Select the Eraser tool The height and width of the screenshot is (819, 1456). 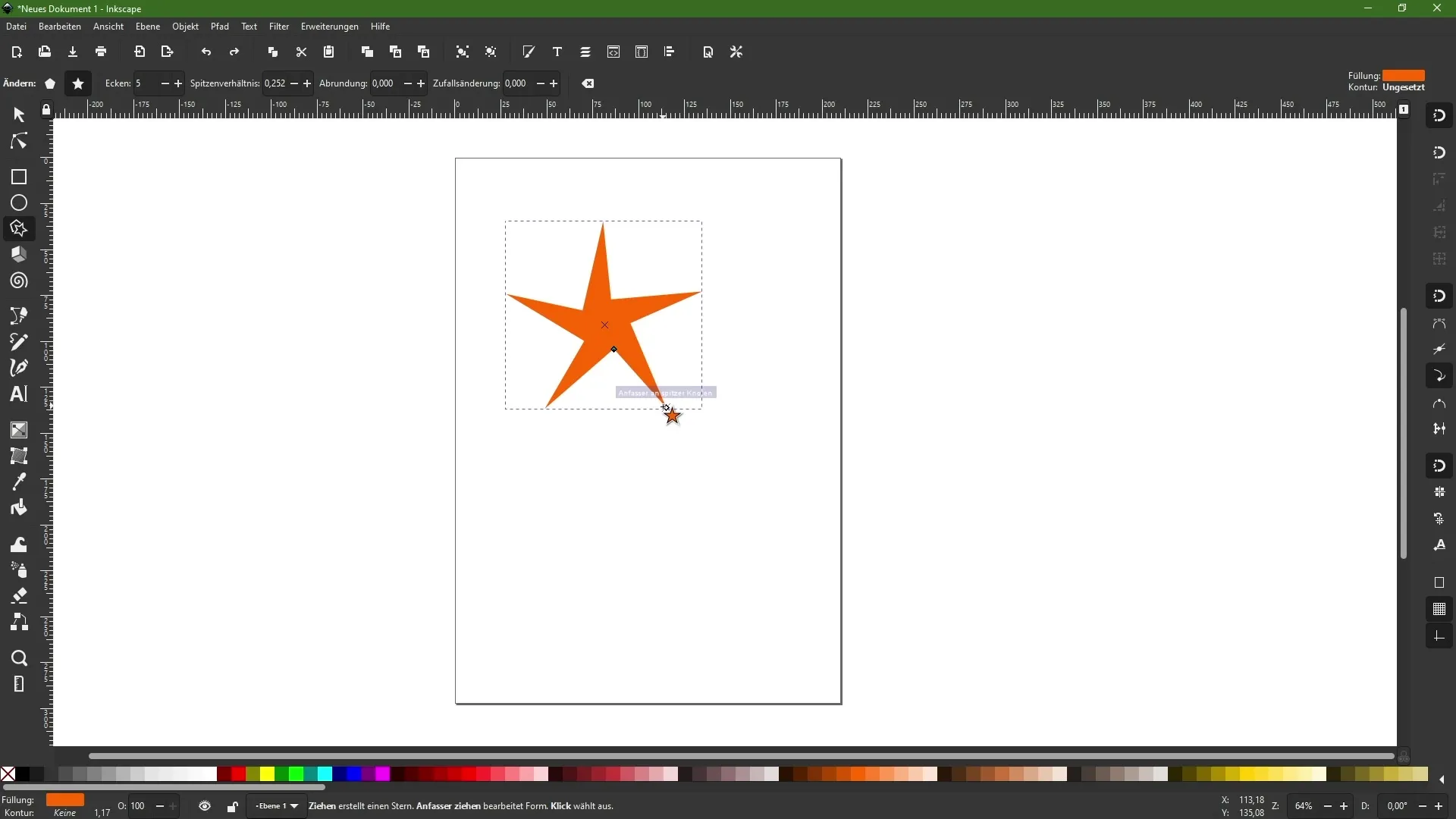pyautogui.click(x=19, y=597)
